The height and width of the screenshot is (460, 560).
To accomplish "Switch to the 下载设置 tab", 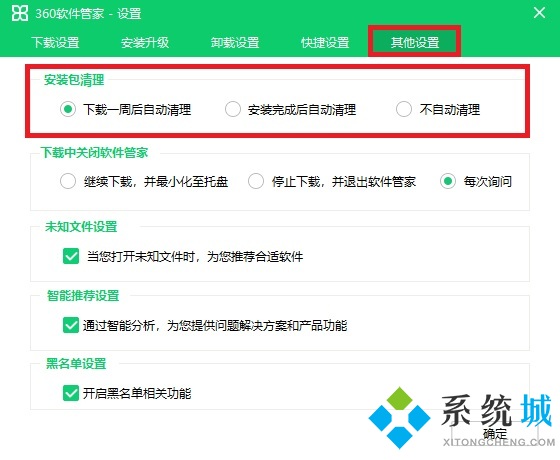I will (55, 42).
